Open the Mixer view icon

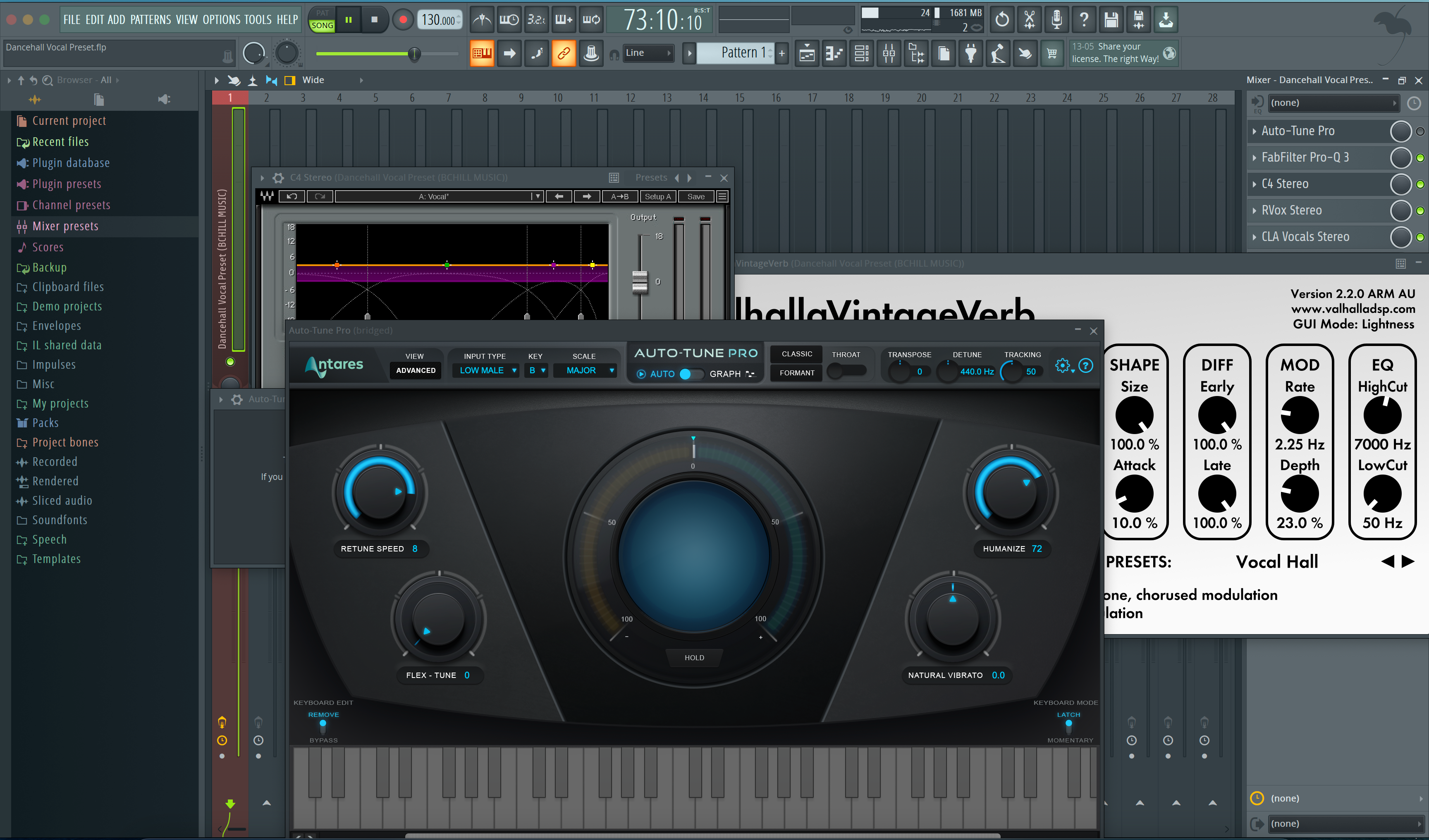tap(889, 54)
